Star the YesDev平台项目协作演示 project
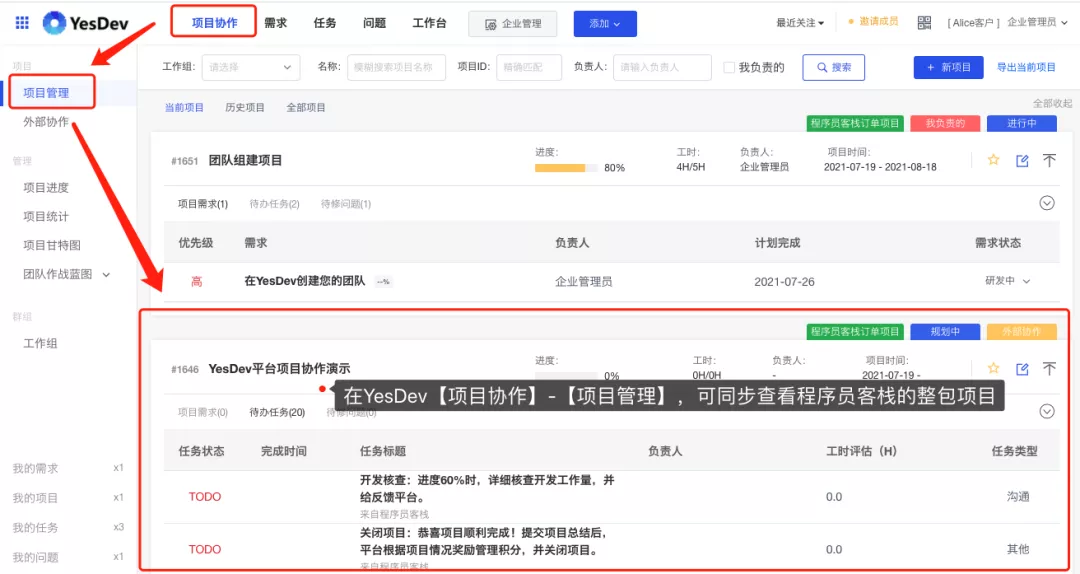Viewport: 1080px width, 574px height. pyautogui.click(x=993, y=368)
